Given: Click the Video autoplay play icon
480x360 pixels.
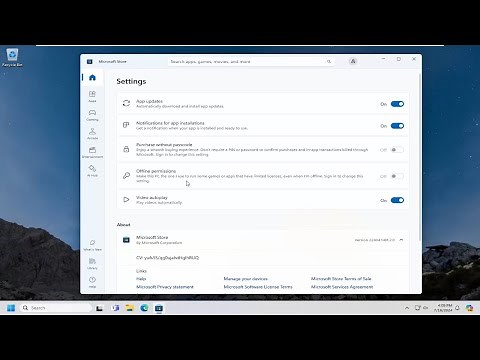Looking at the screenshot, I should [126, 200].
